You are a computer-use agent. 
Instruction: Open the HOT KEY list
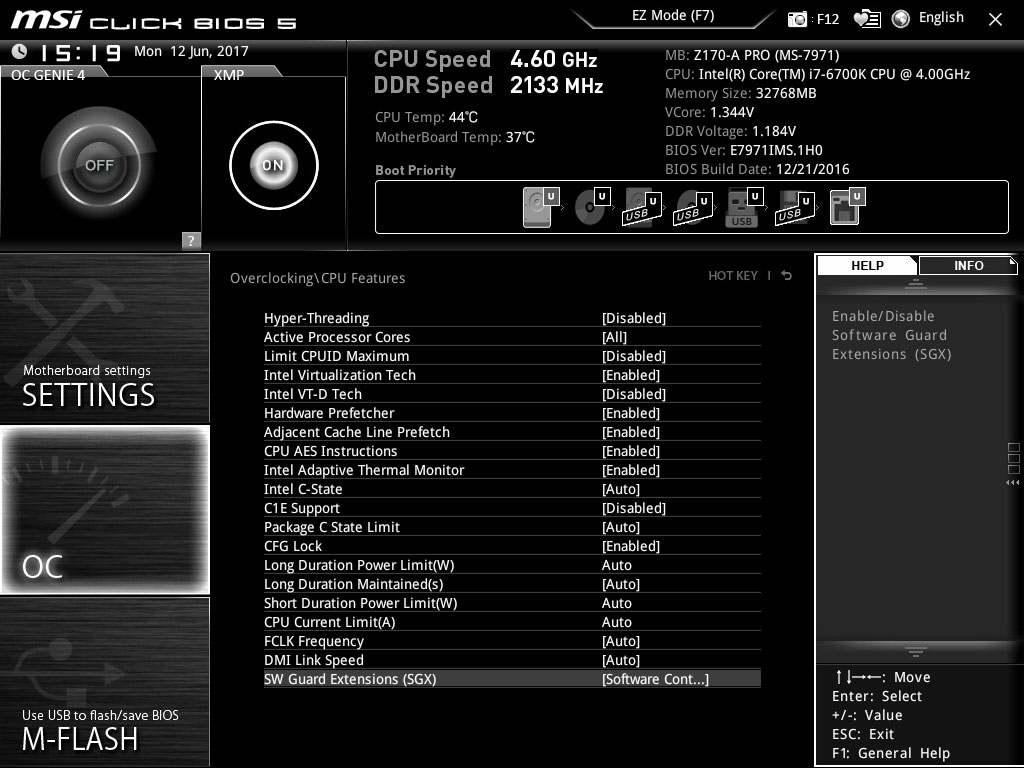pos(733,276)
